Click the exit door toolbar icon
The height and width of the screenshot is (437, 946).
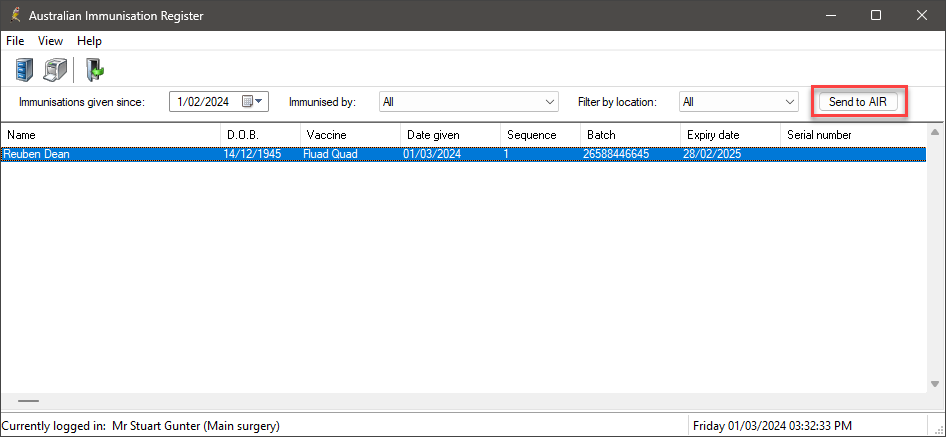95,70
